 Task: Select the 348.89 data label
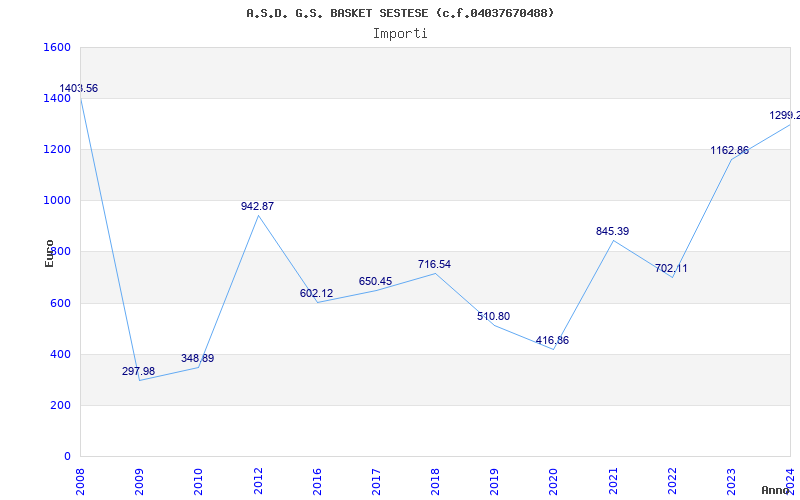pyautogui.click(x=197, y=358)
